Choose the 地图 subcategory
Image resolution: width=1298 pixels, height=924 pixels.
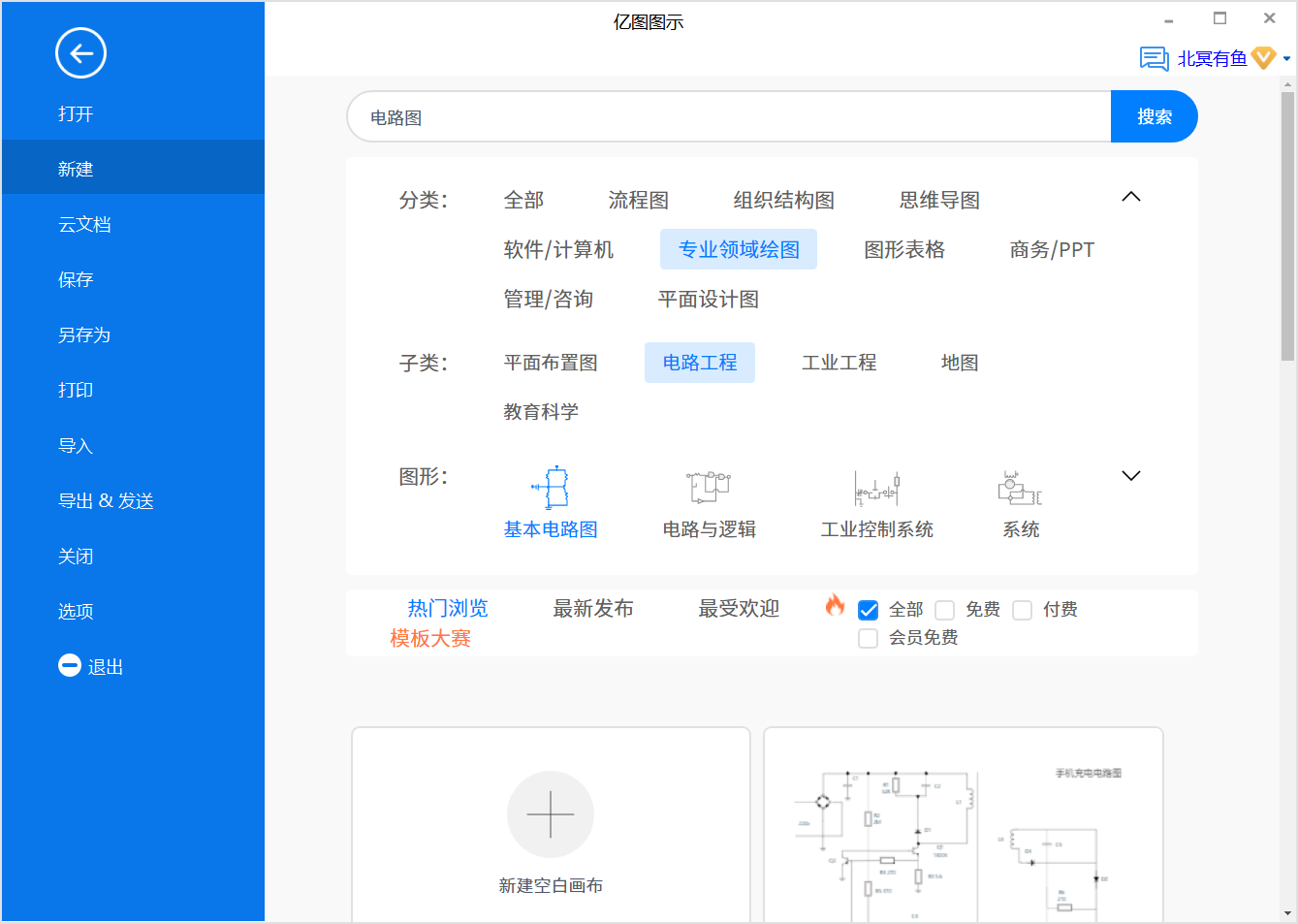[x=960, y=363]
